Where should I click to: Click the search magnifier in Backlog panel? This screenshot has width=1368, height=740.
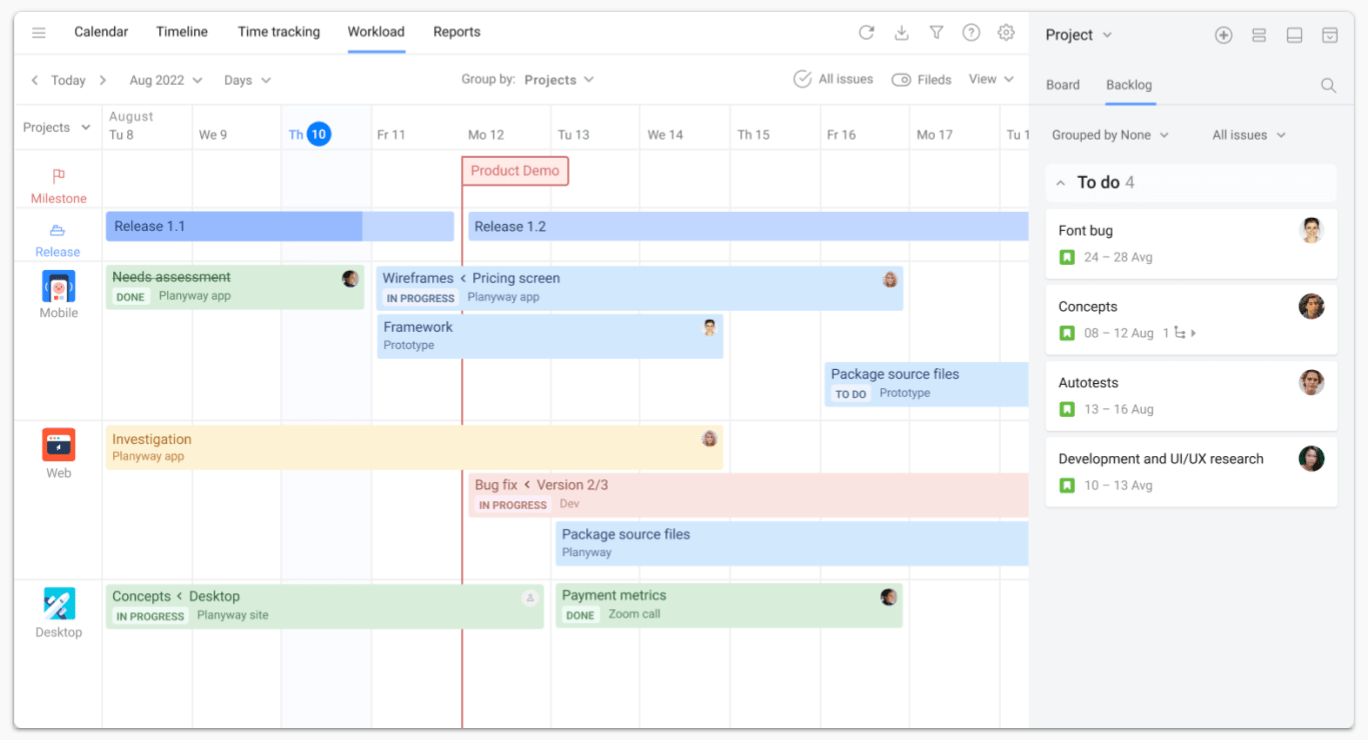click(x=1328, y=86)
